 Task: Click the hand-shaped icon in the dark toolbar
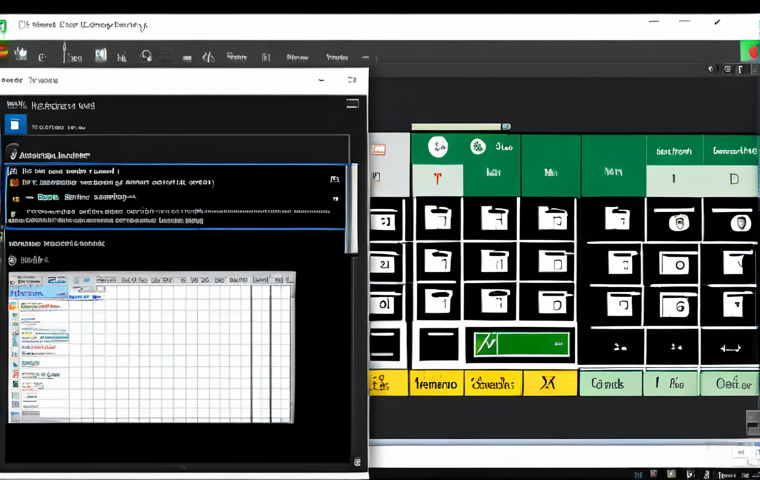[20, 53]
